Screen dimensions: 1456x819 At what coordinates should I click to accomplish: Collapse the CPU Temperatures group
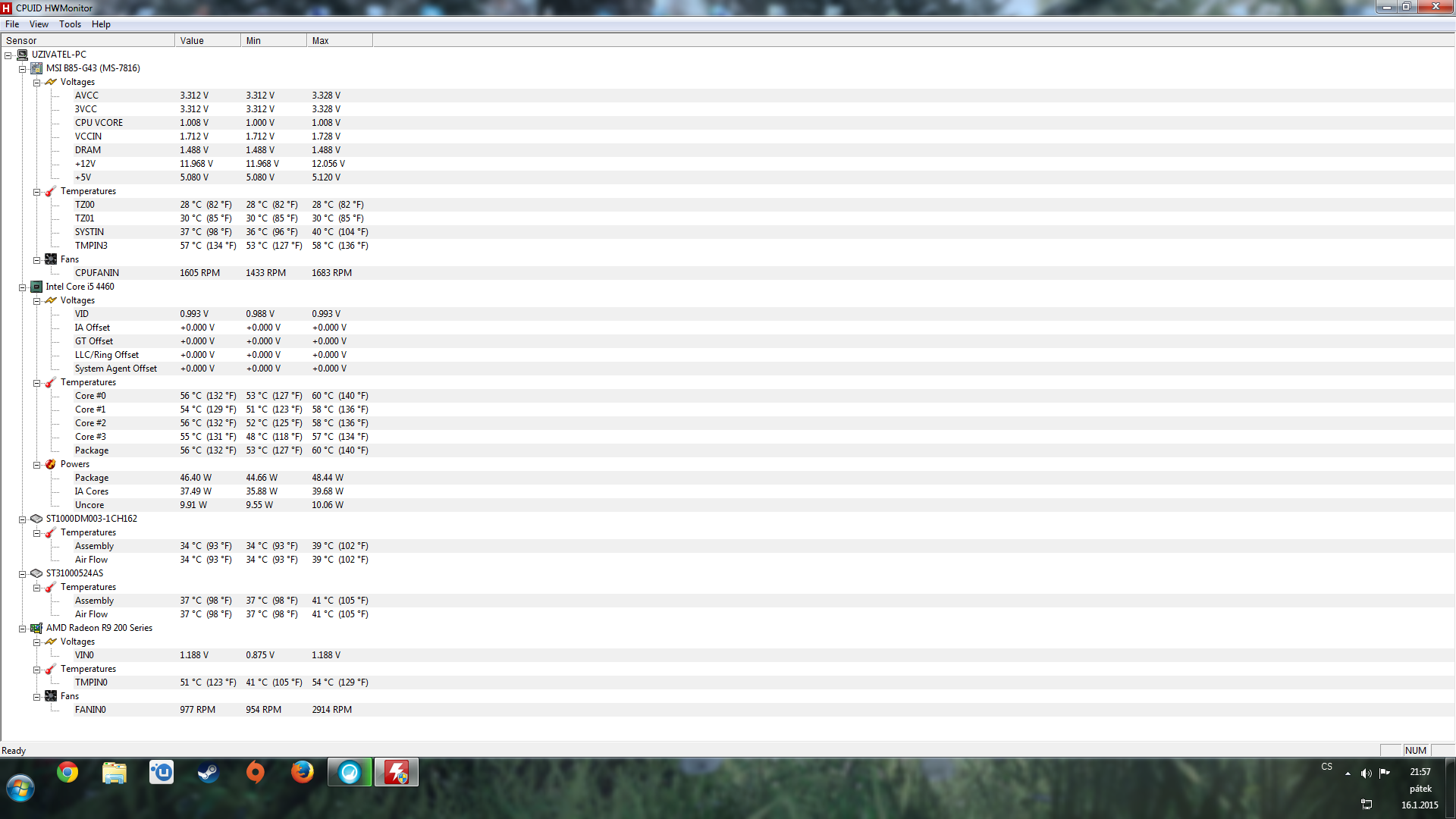36,383
